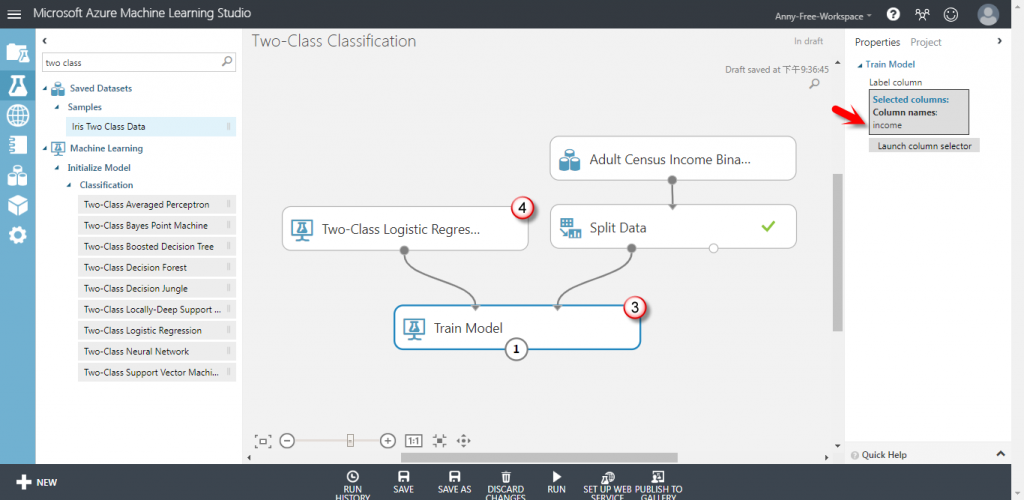Image resolution: width=1024 pixels, height=500 pixels.
Task: Click Discard Changes in bottom bar
Action: click(x=506, y=484)
